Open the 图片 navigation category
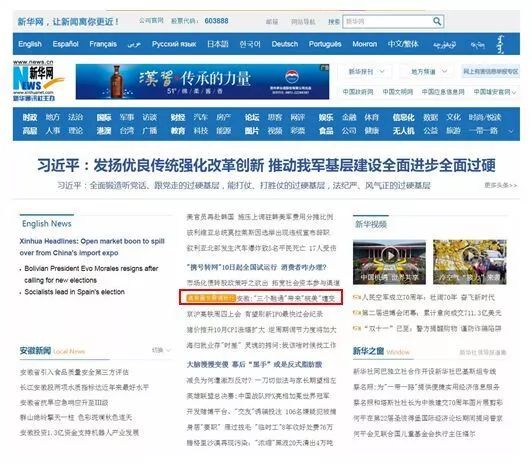Image resolution: width=532 pixels, height=465 pixels. coord(252,131)
